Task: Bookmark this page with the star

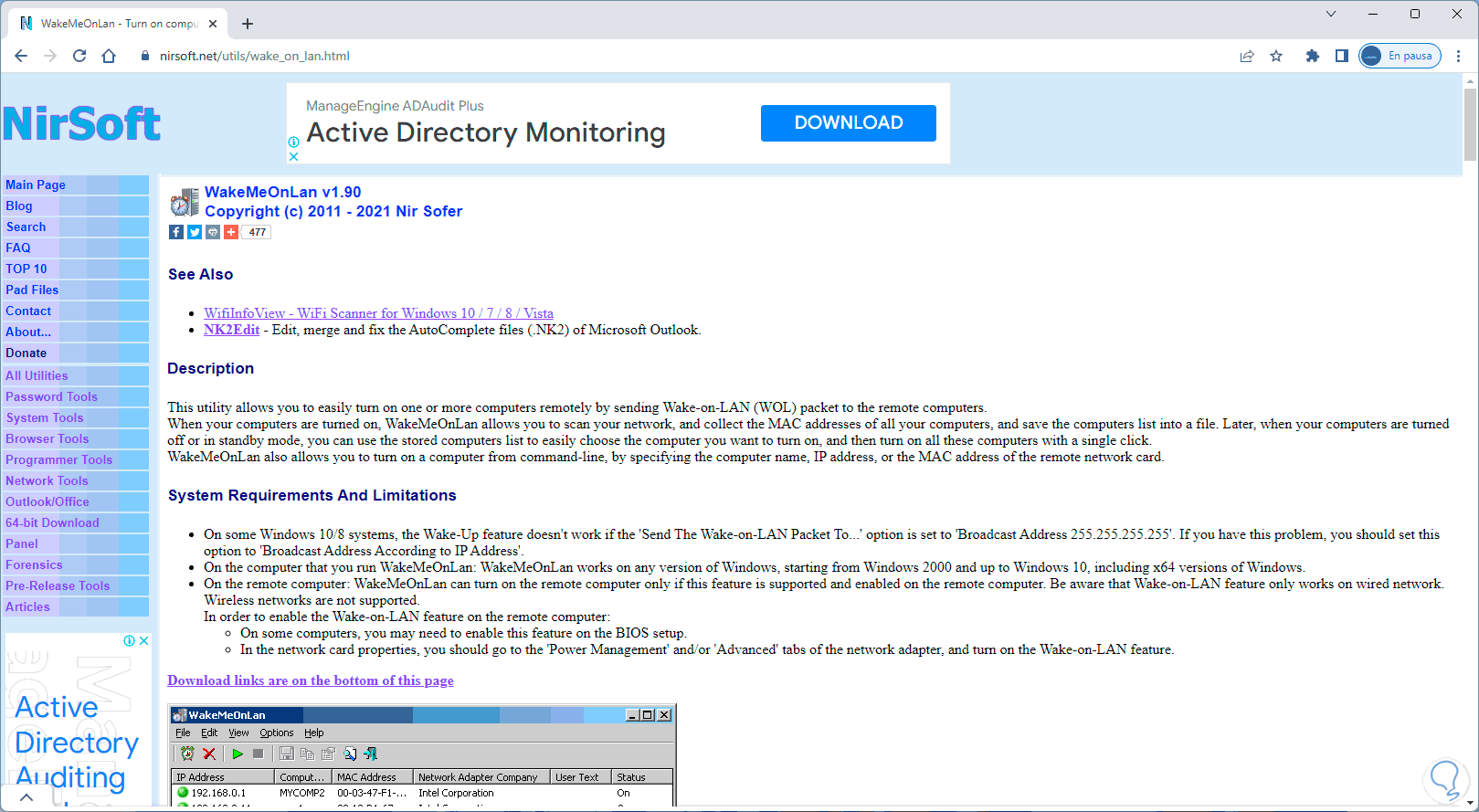Action: [1276, 56]
